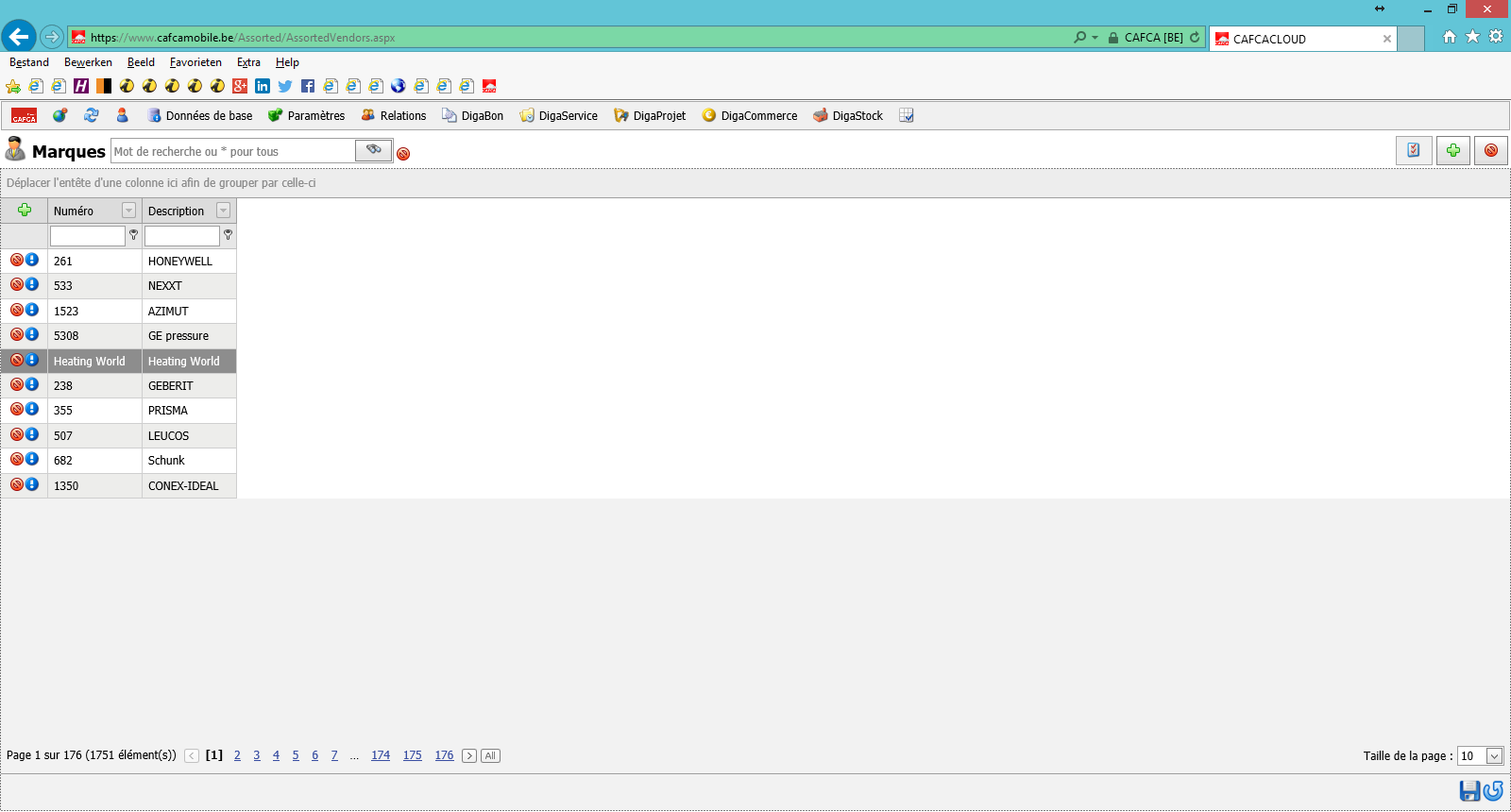Image resolution: width=1511 pixels, height=812 pixels.
Task: Select the highlighted Heating World description cell
Action: [x=189, y=361]
